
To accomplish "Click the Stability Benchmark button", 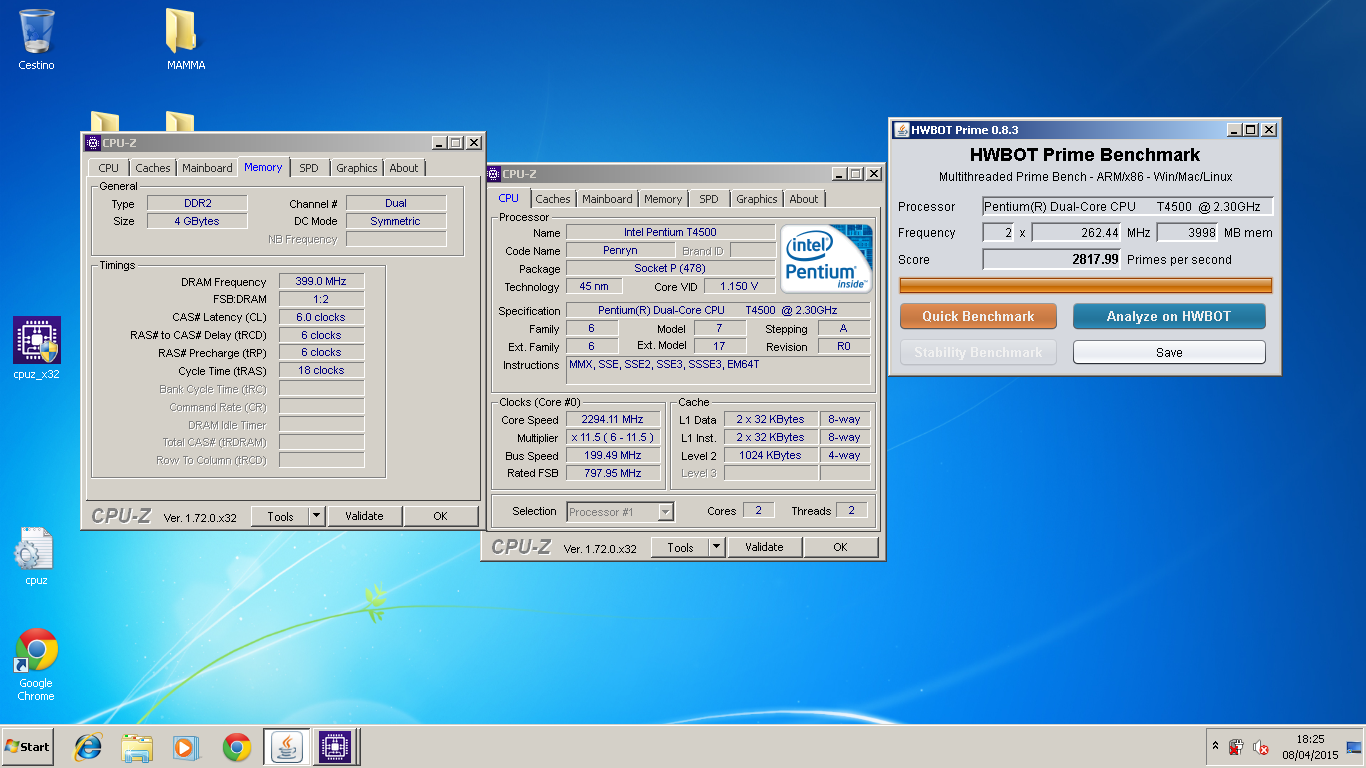I will [978, 352].
